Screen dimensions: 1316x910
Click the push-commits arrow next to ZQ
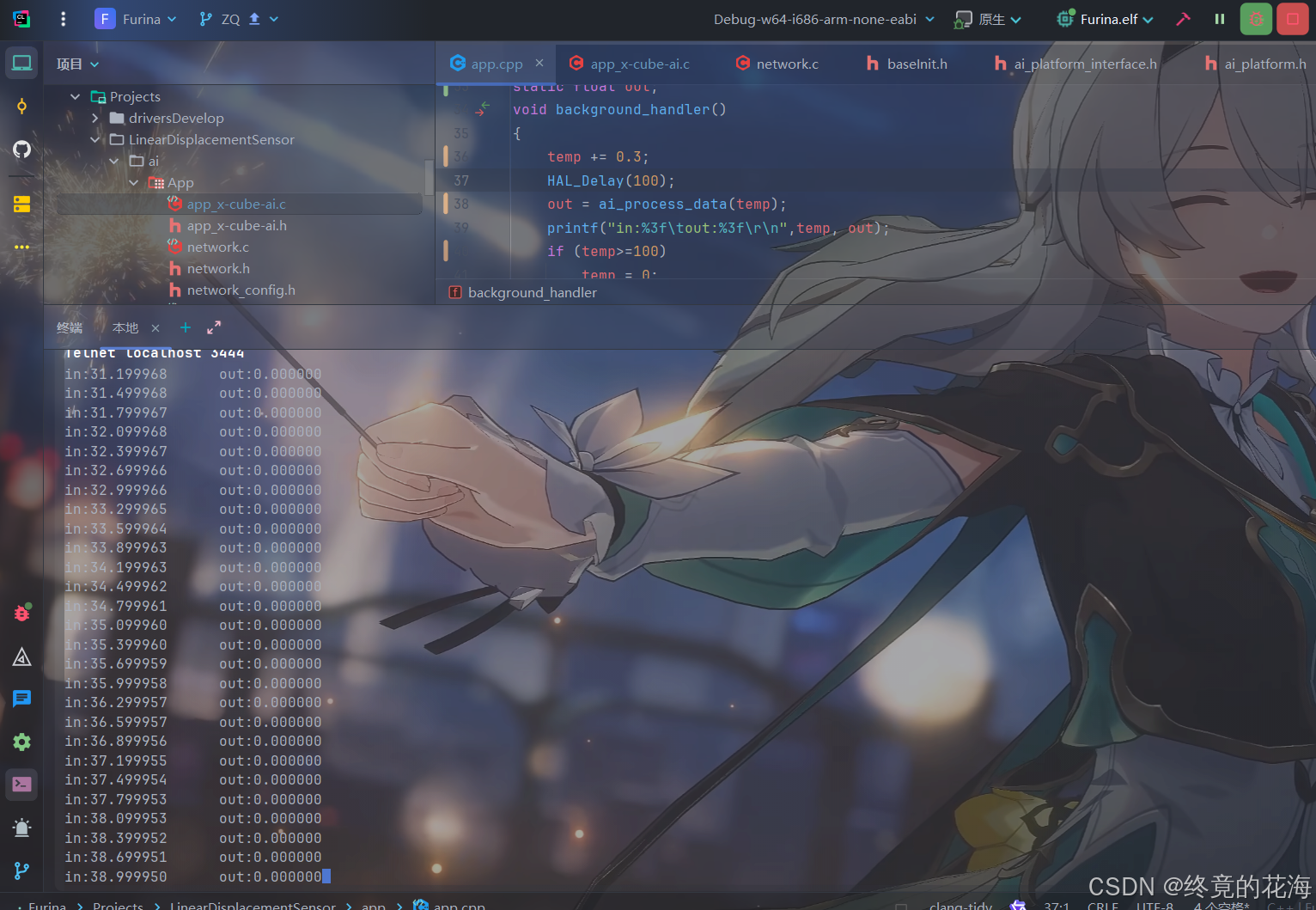pyautogui.click(x=254, y=19)
